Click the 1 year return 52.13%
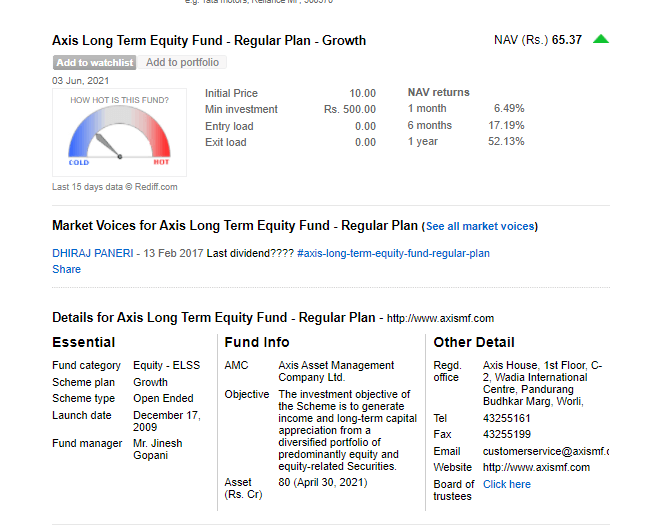The image size is (665, 528). (506, 141)
